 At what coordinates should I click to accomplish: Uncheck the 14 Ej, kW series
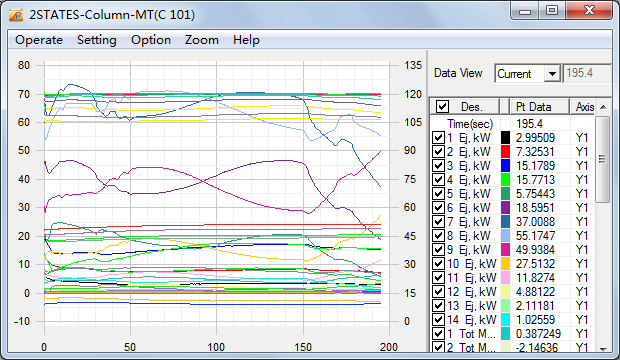click(x=438, y=320)
